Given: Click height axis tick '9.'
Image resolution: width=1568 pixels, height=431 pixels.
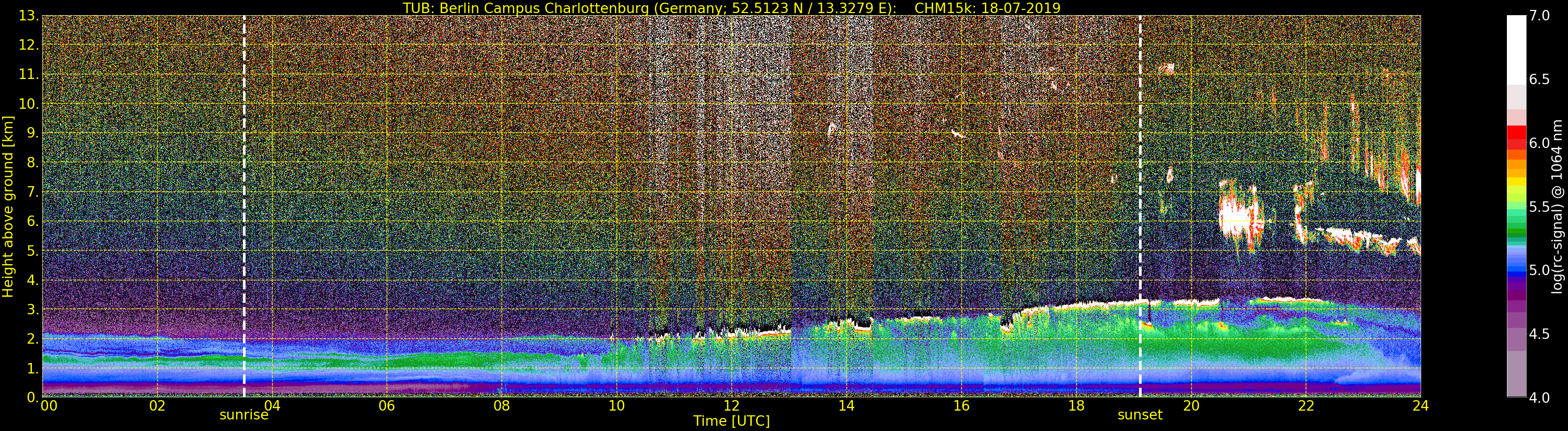Looking at the screenshot, I should (32, 133).
